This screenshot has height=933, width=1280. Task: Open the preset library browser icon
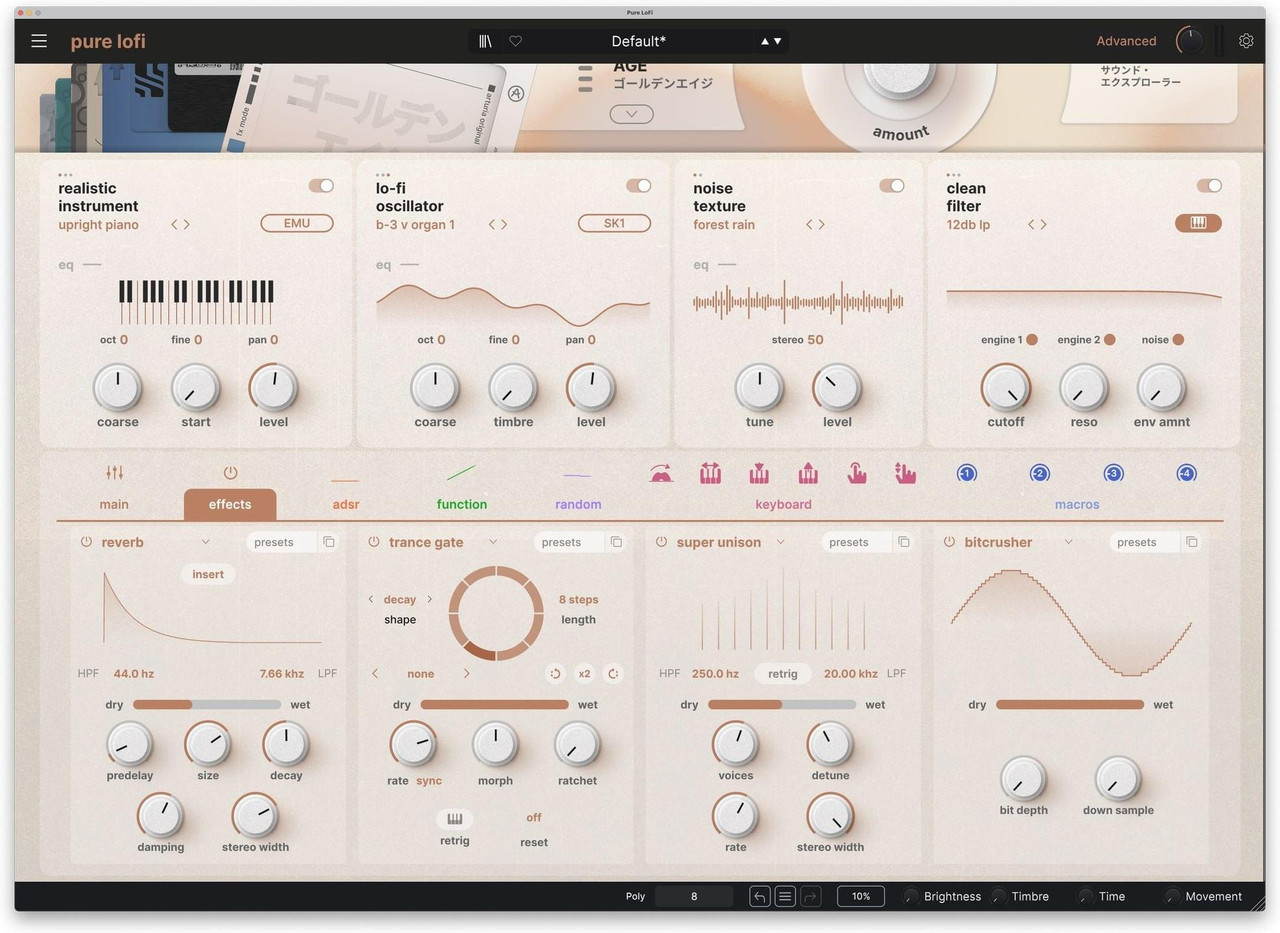pos(485,41)
